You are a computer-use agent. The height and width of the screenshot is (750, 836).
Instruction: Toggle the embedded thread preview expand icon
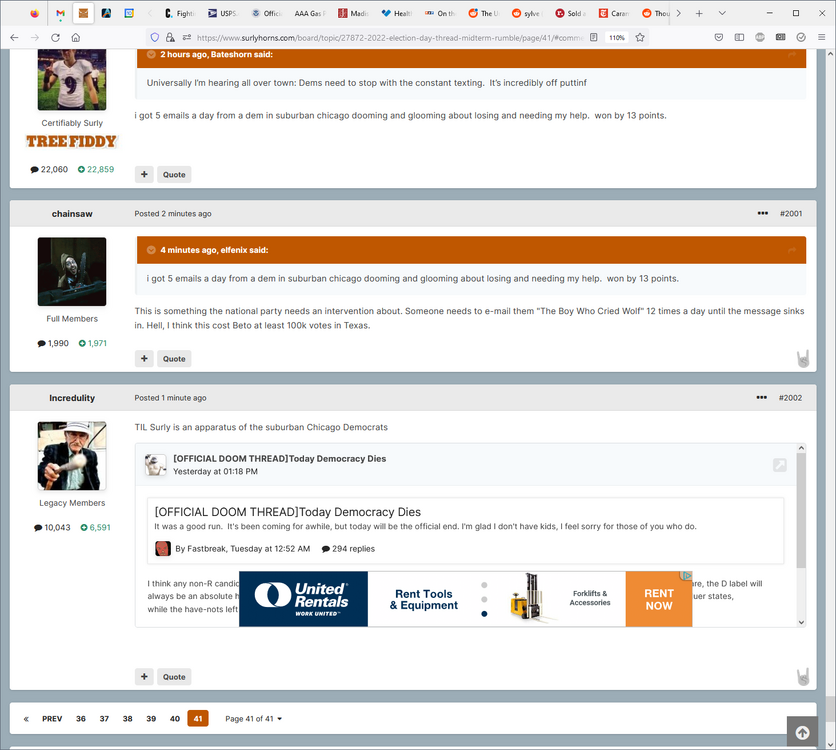coord(779,465)
